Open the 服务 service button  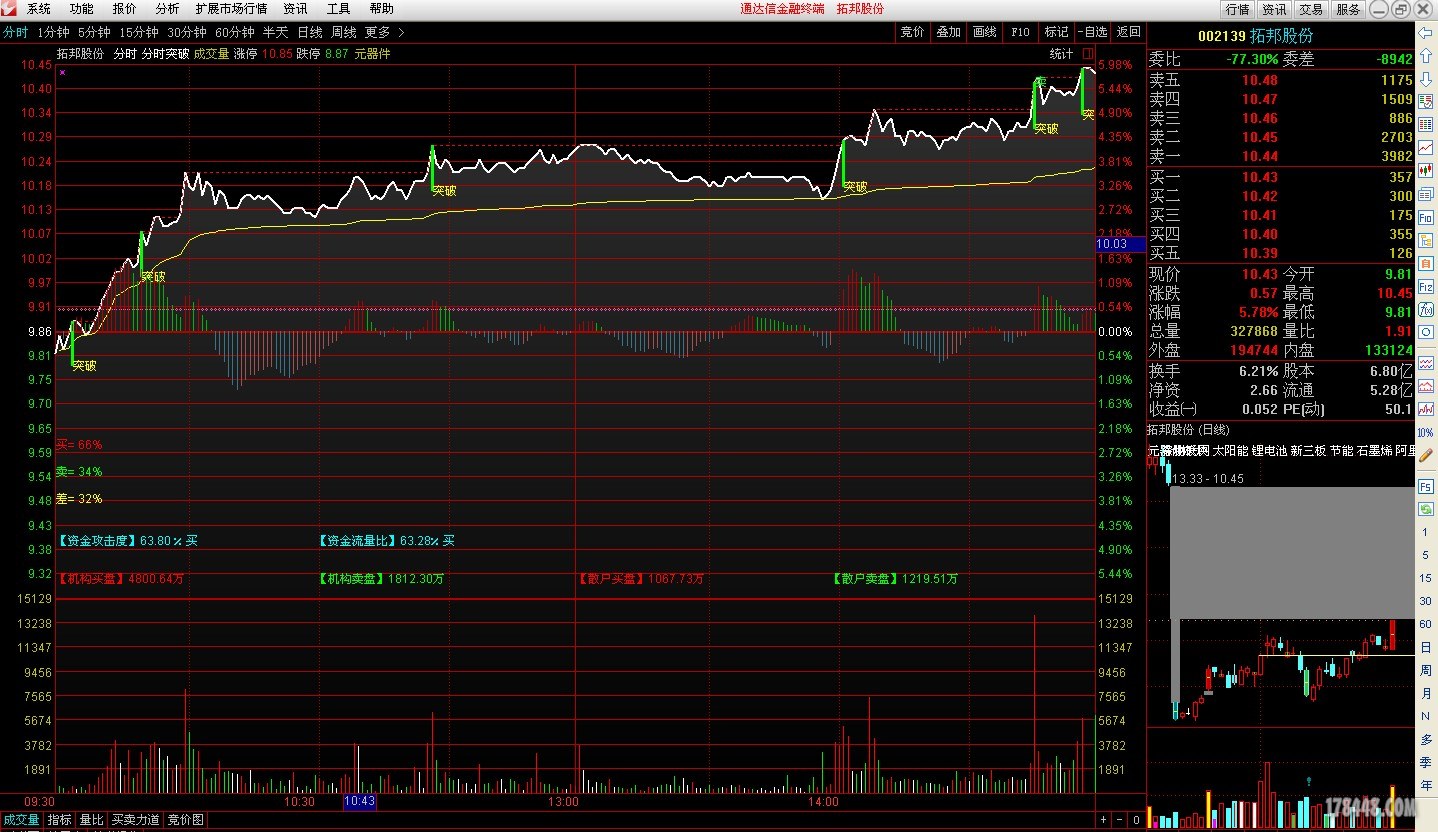(x=1348, y=9)
